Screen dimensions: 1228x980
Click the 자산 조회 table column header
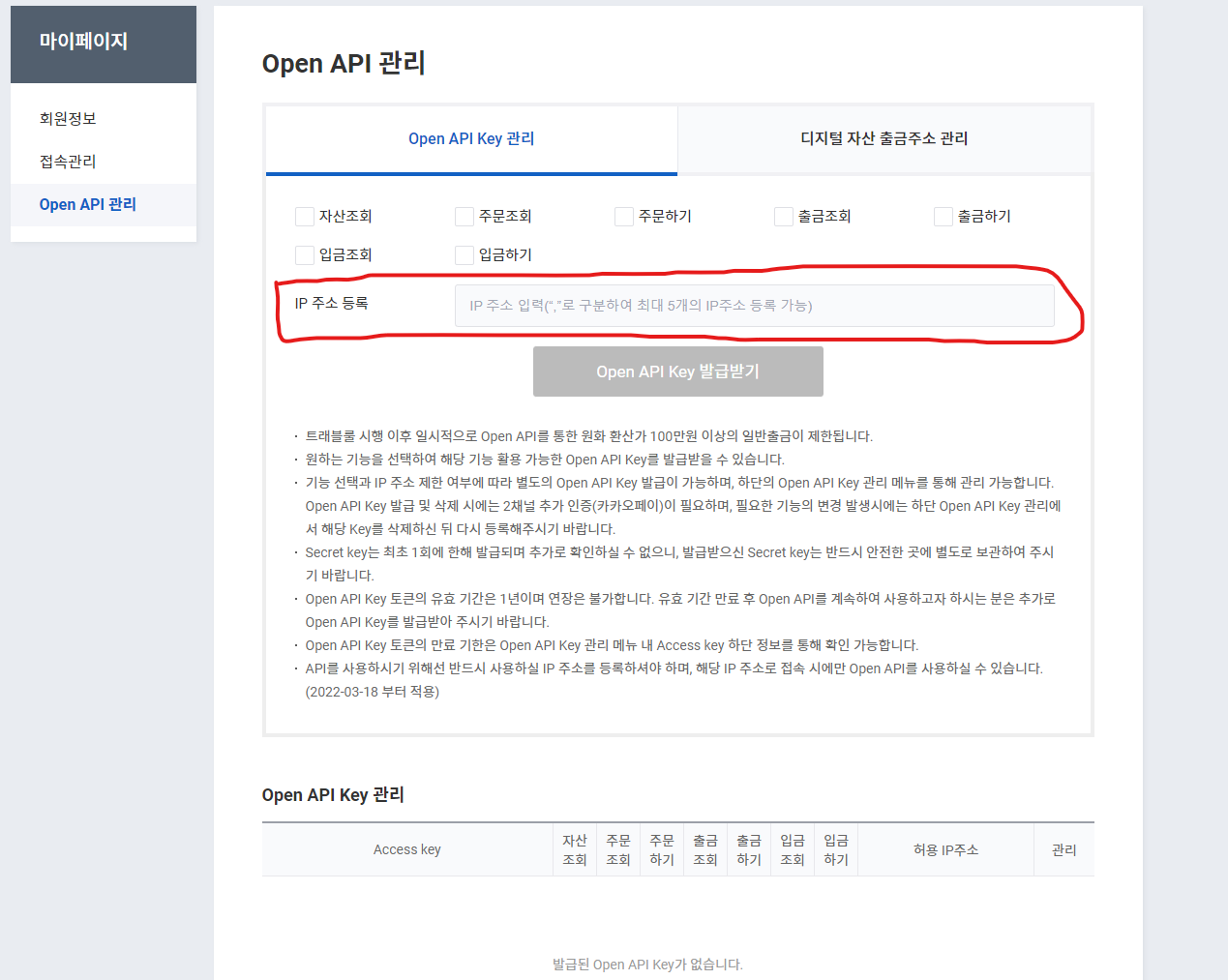tap(575, 849)
